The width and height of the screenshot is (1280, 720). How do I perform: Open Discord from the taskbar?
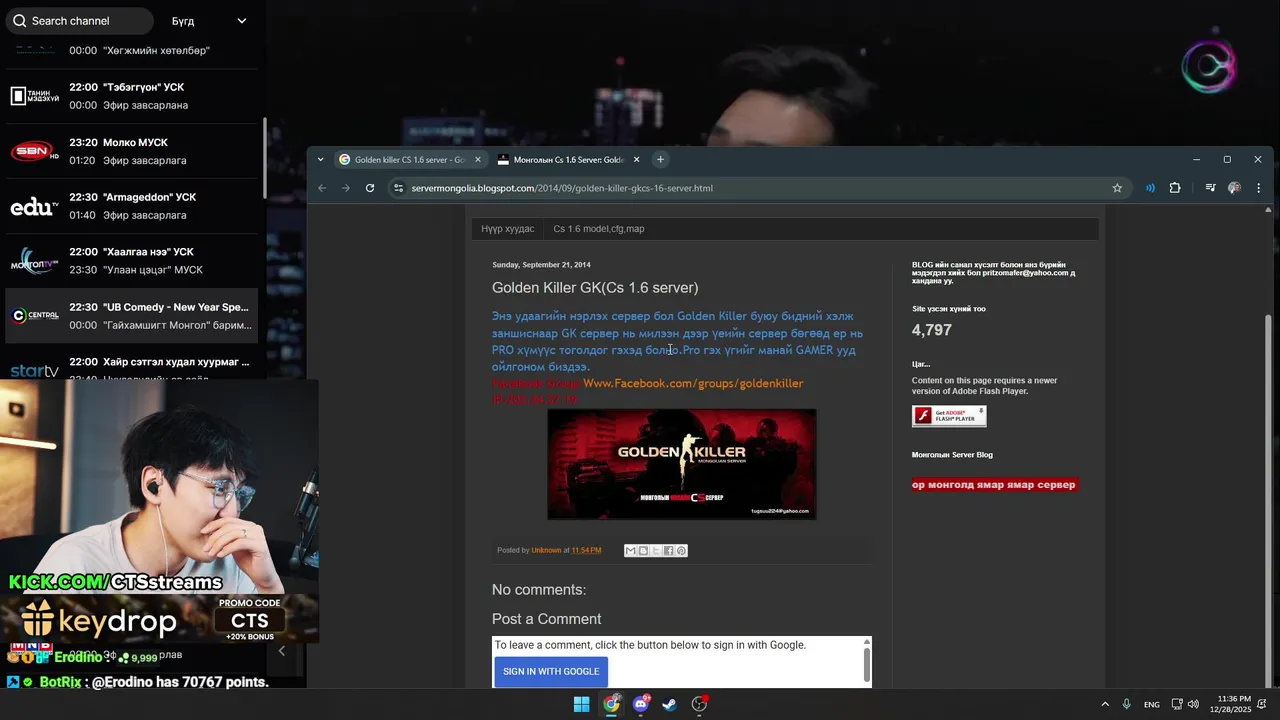point(641,704)
